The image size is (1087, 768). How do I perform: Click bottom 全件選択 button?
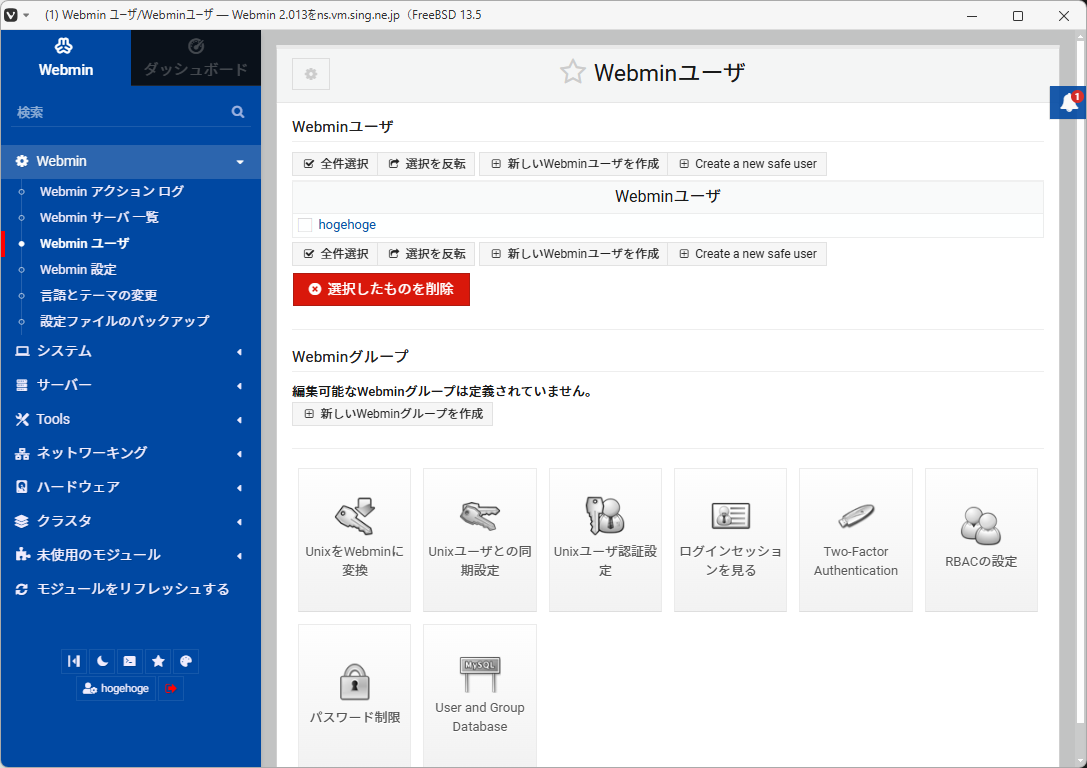(336, 254)
